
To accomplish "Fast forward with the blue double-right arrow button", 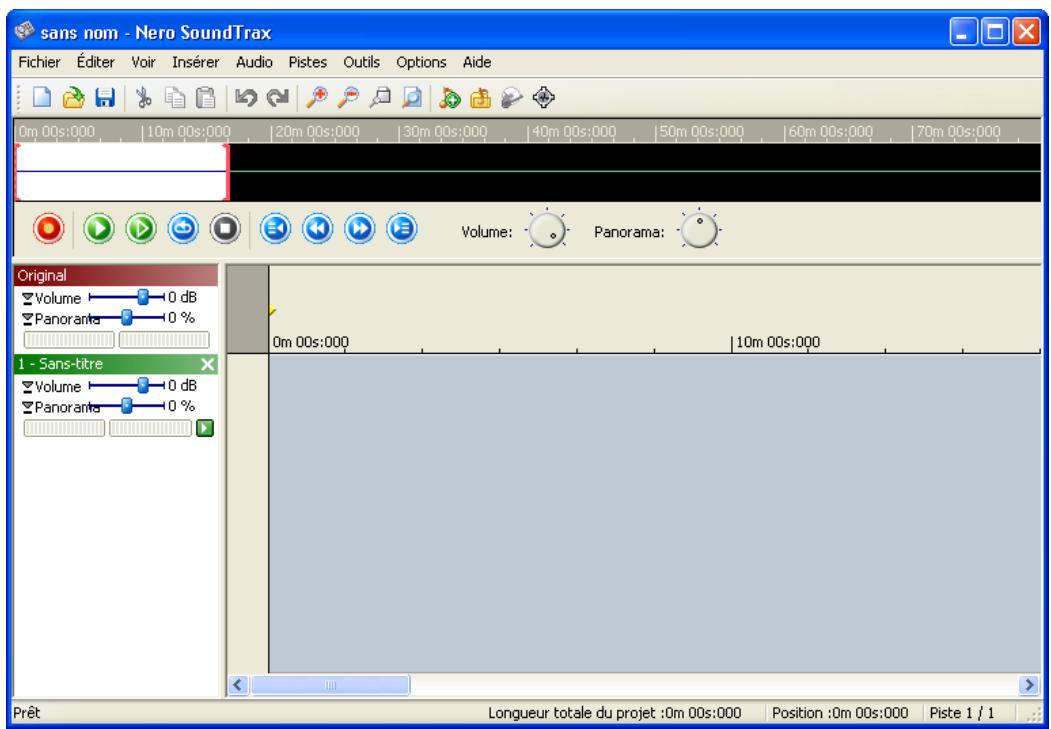I will click(x=360, y=228).
